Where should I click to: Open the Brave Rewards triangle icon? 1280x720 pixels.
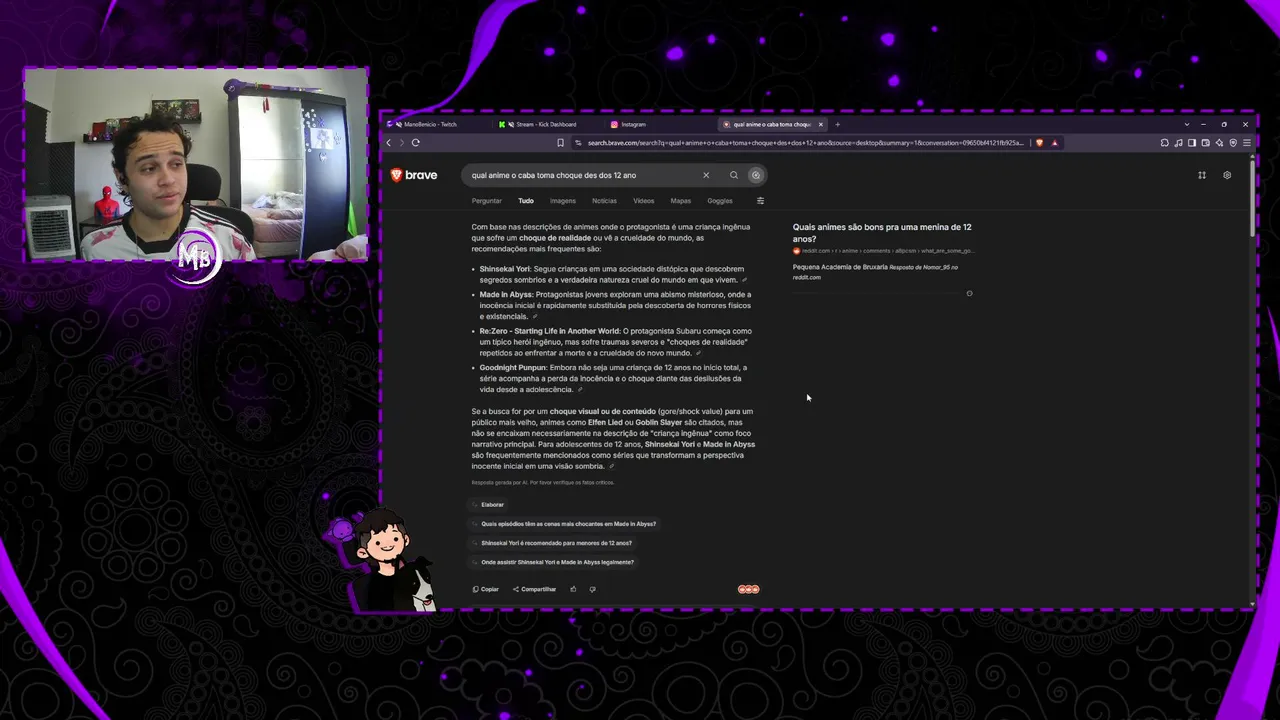(1054, 143)
